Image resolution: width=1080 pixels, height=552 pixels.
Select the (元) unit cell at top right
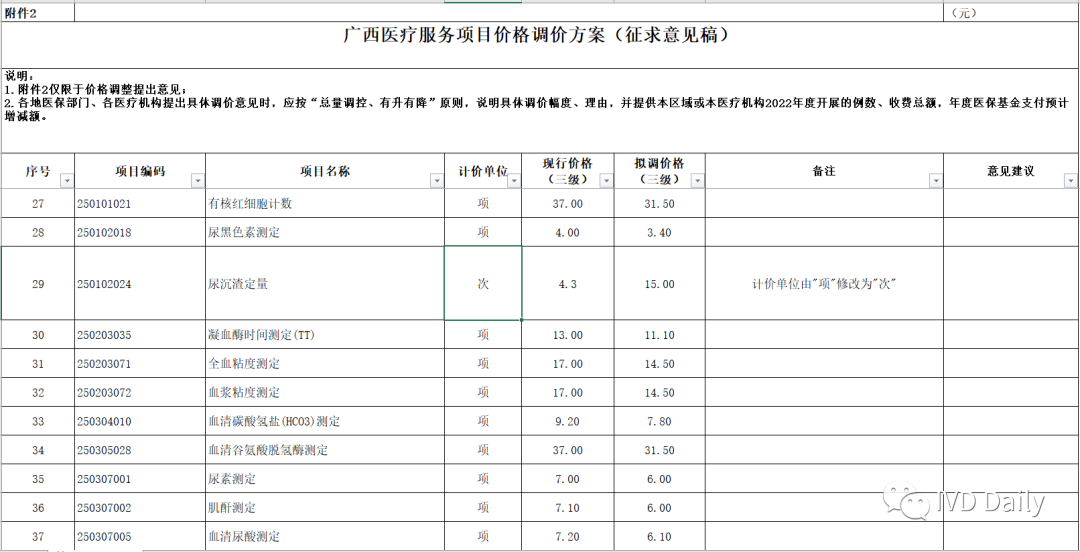pos(1010,13)
